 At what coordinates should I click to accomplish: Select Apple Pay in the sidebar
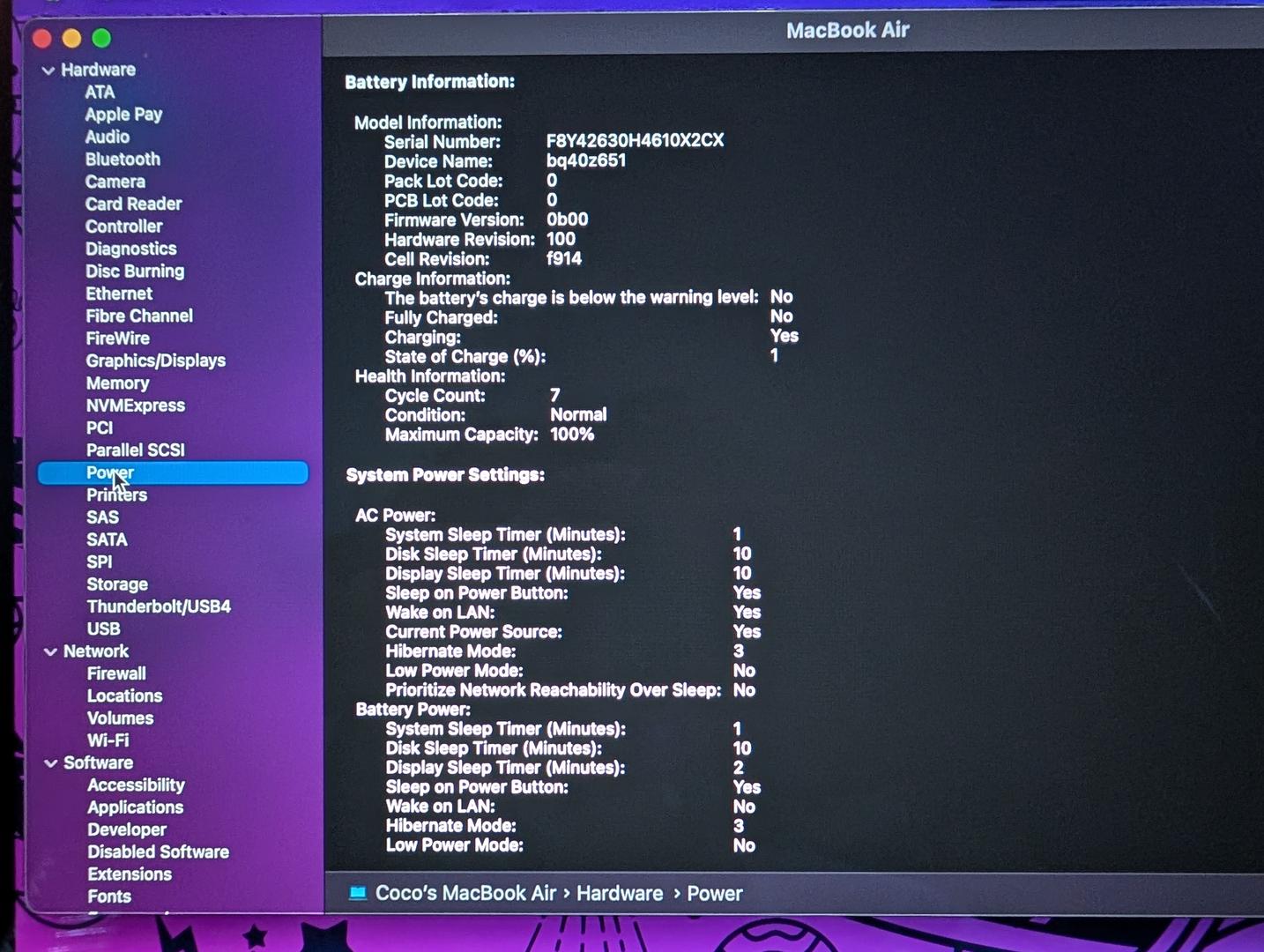(x=123, y=115)
